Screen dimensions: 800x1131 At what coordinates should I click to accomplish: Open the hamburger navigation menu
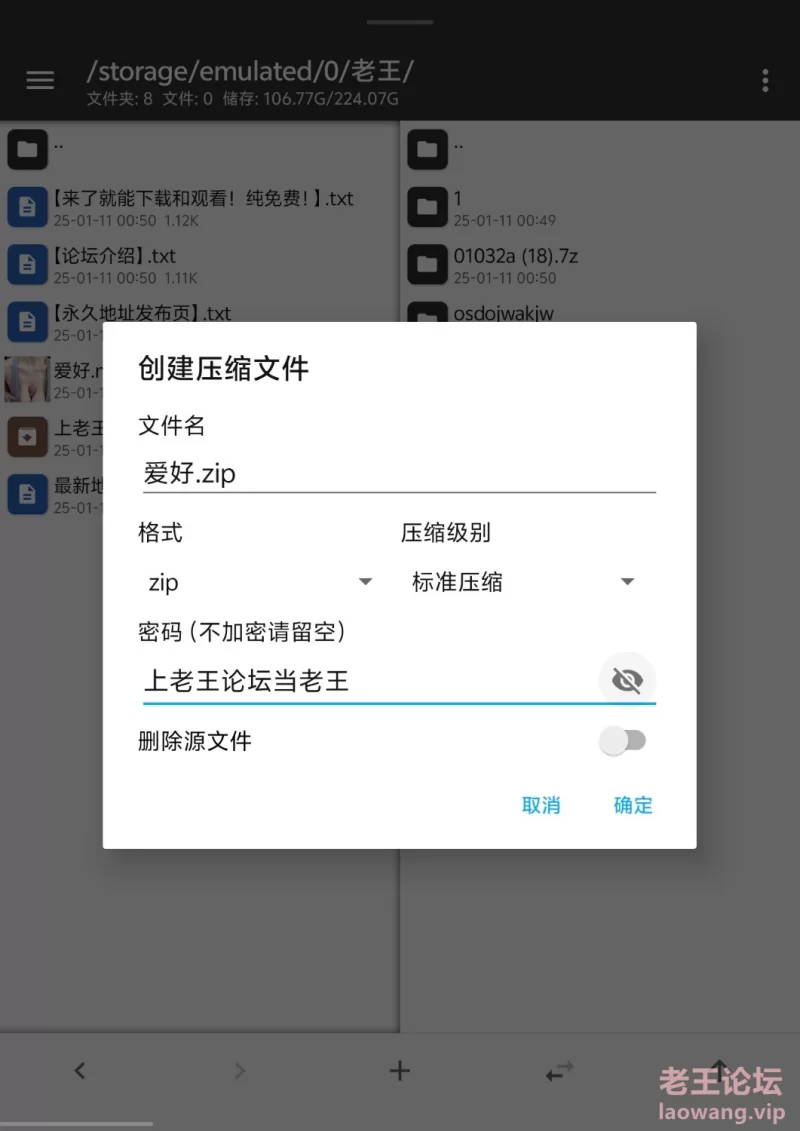pos(40,80)
